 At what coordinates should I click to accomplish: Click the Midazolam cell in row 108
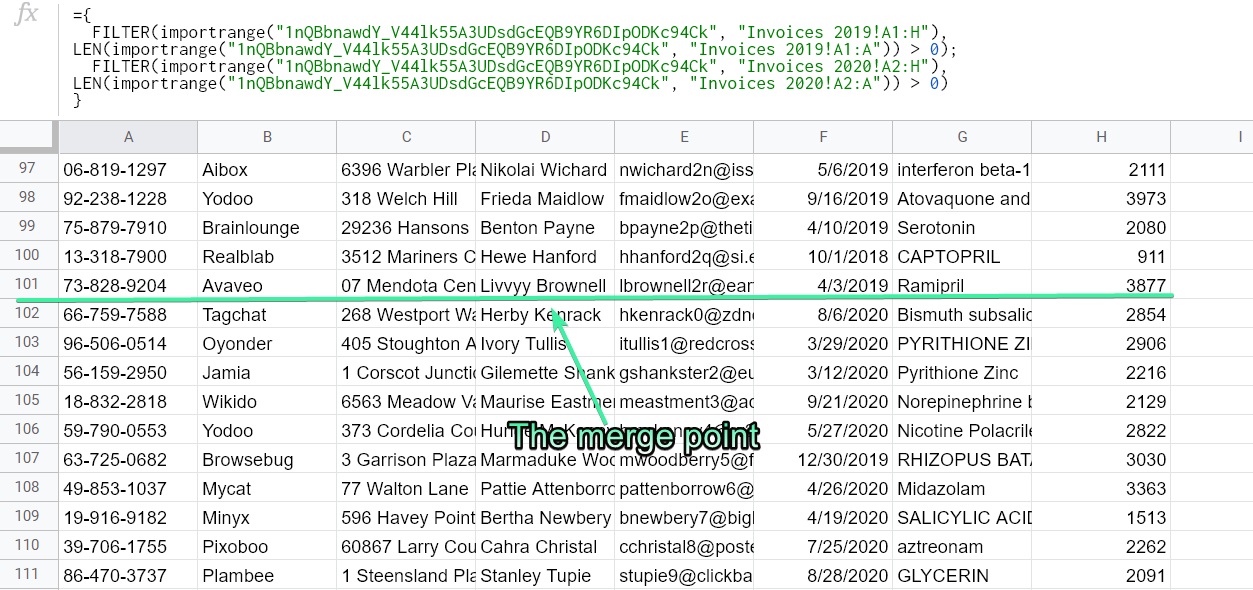pos(961,488)
